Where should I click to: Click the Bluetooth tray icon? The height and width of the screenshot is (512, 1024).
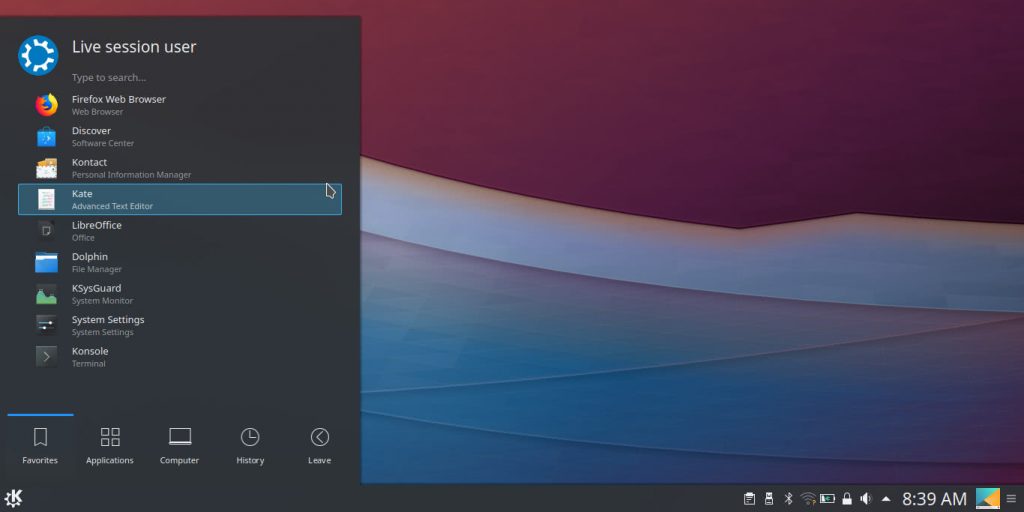click(788, 499)
